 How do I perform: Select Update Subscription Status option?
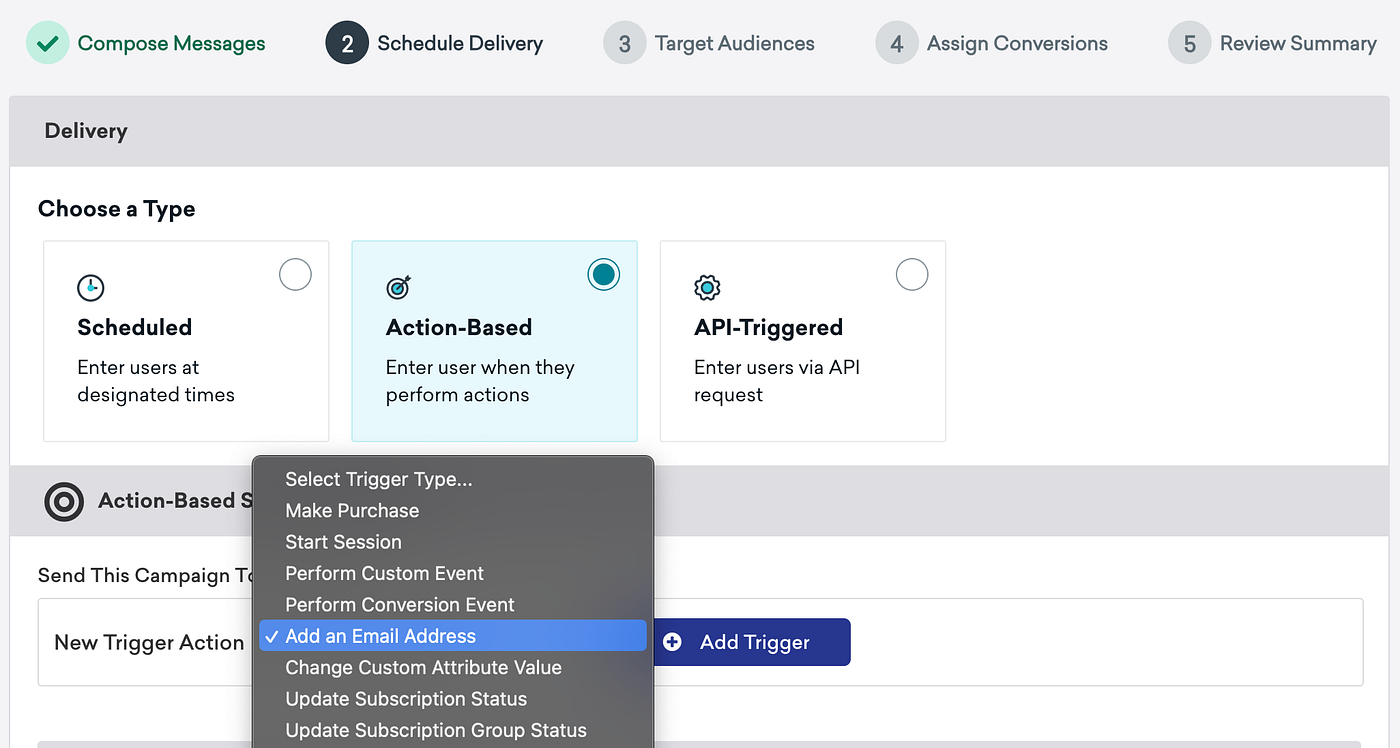click(406, 699)
